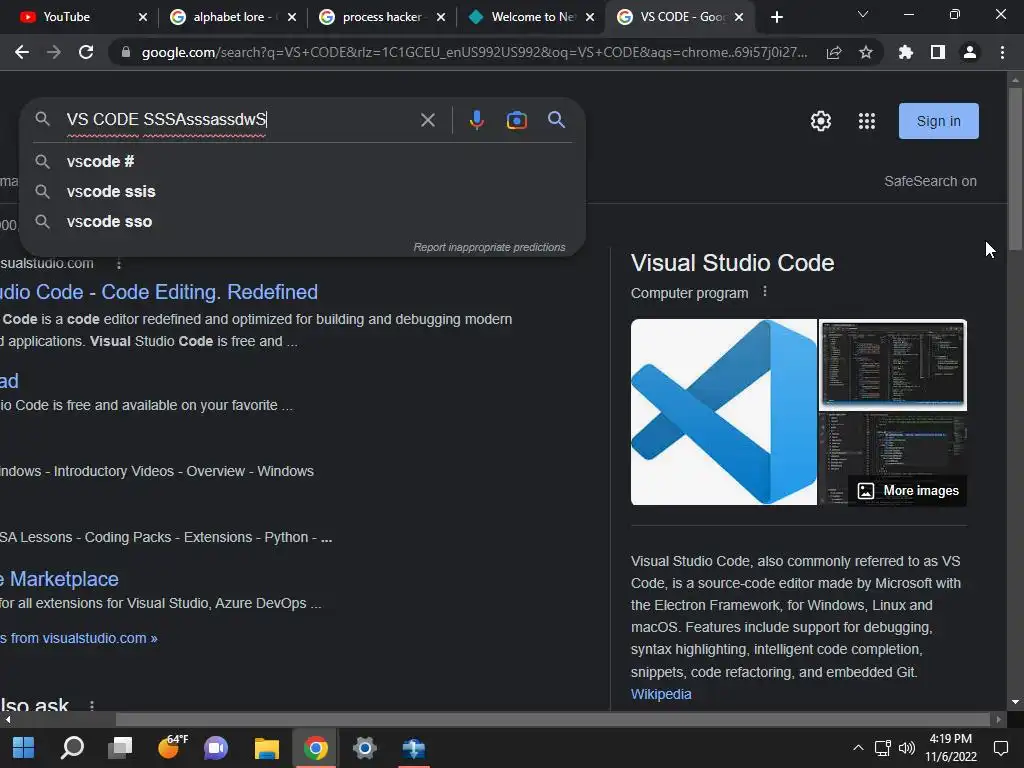Viewport: 1024px width, 768px height.
Task: Open the Chrome three-dot menu
Action: pos(1002,52)
